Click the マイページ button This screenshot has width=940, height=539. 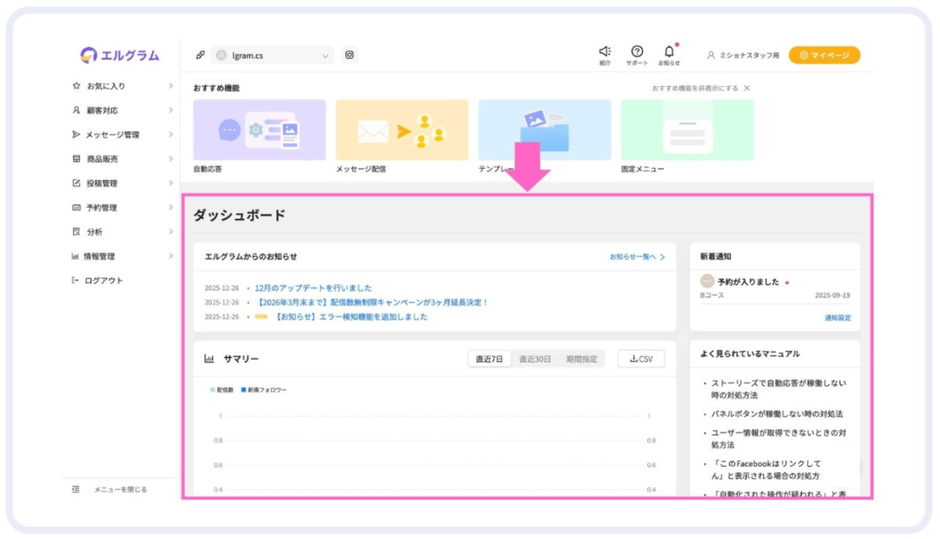tap(824, 55)
